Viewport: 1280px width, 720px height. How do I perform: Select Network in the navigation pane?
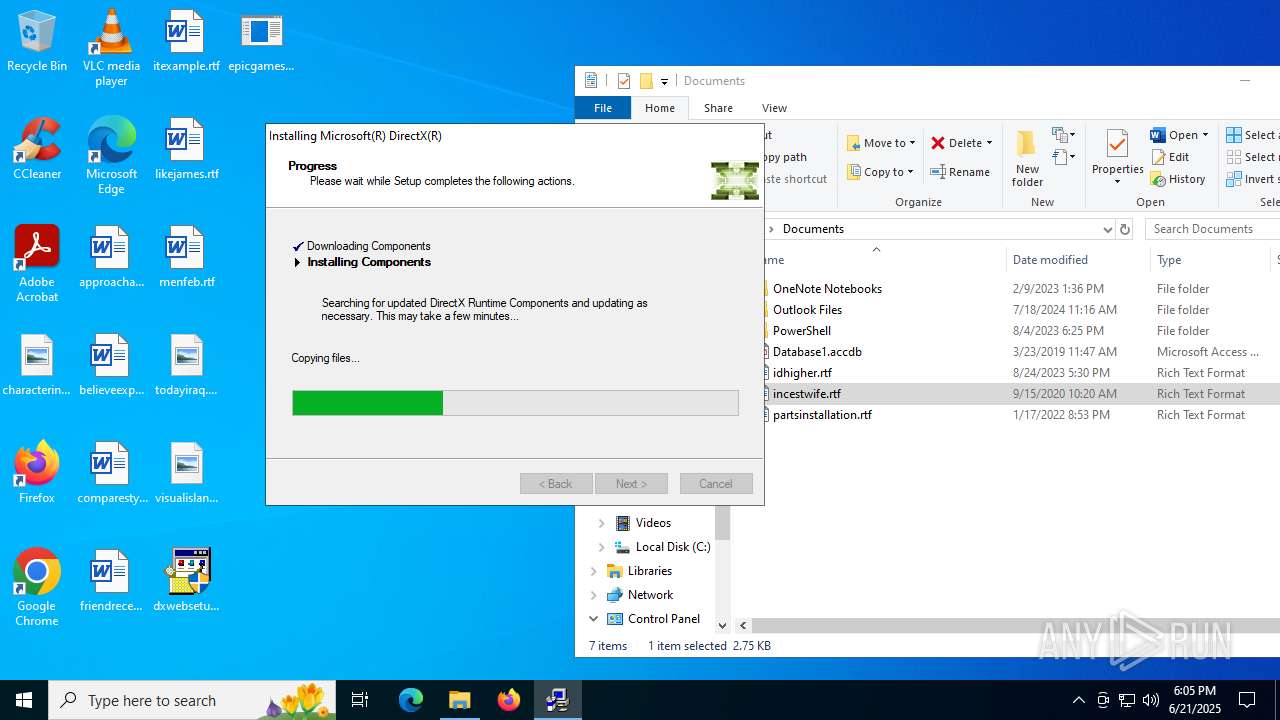[650, 595]
